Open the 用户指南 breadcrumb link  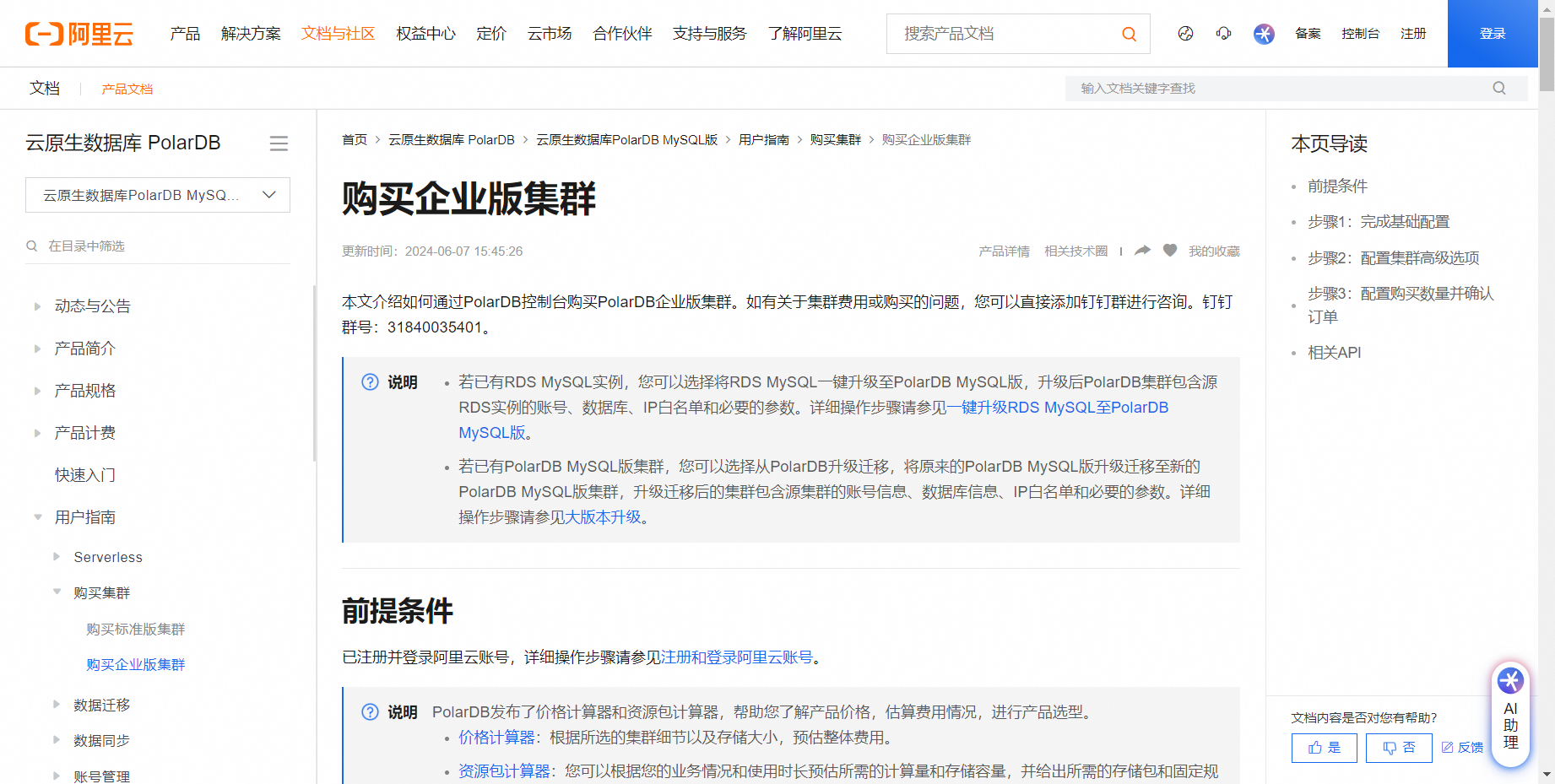tap(764, 140)
